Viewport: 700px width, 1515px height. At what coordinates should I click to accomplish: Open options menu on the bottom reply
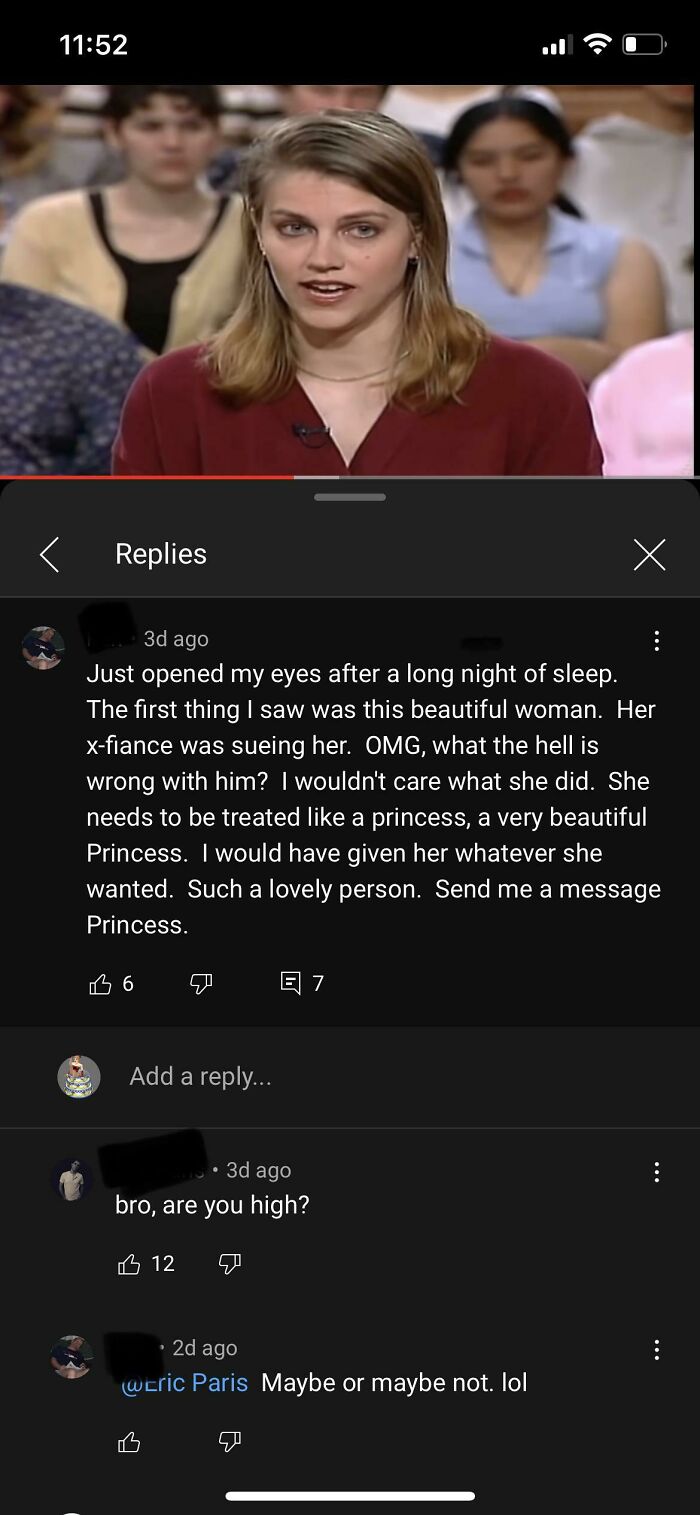click(657, 1348)
